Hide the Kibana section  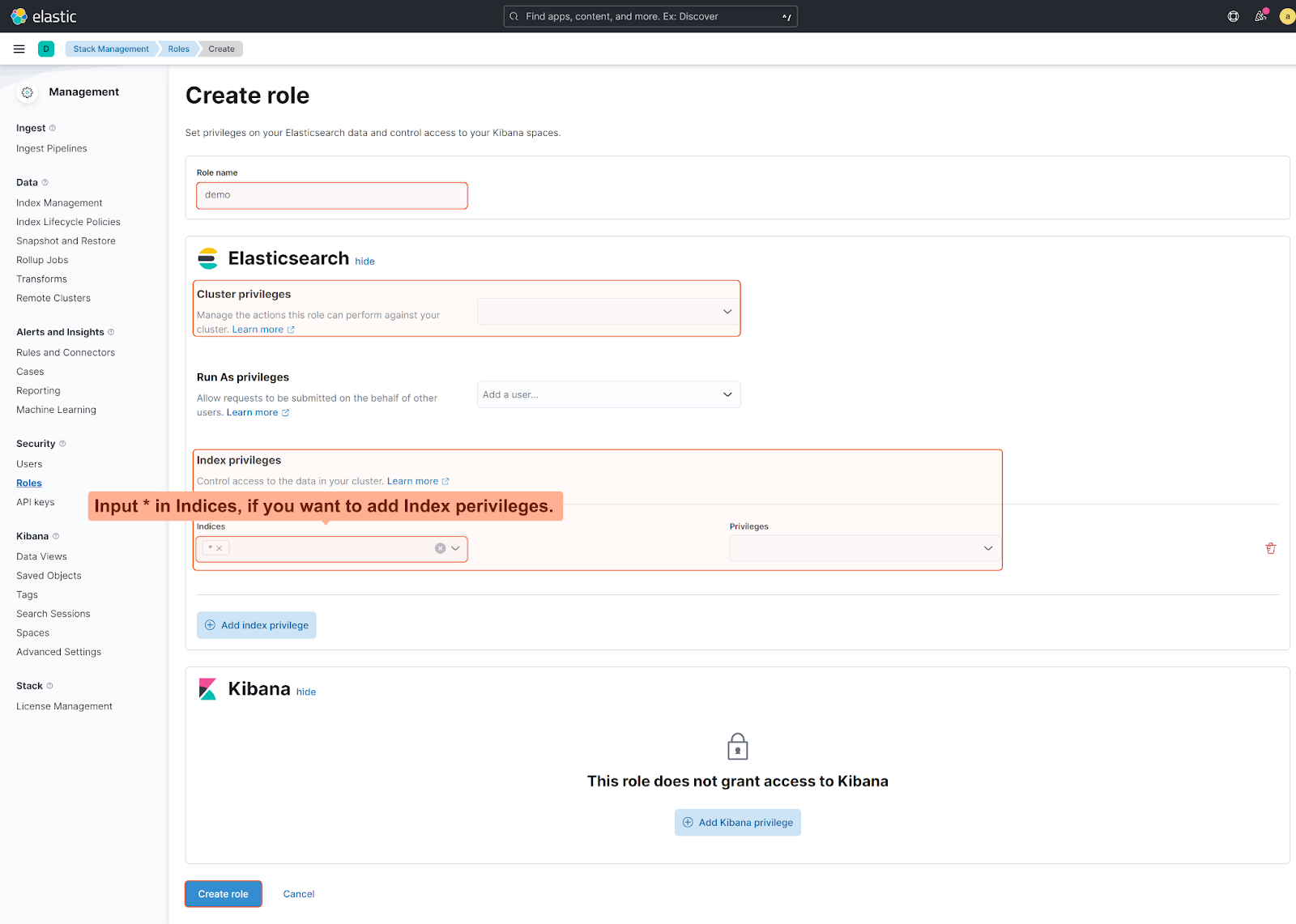tap(306, 692)
